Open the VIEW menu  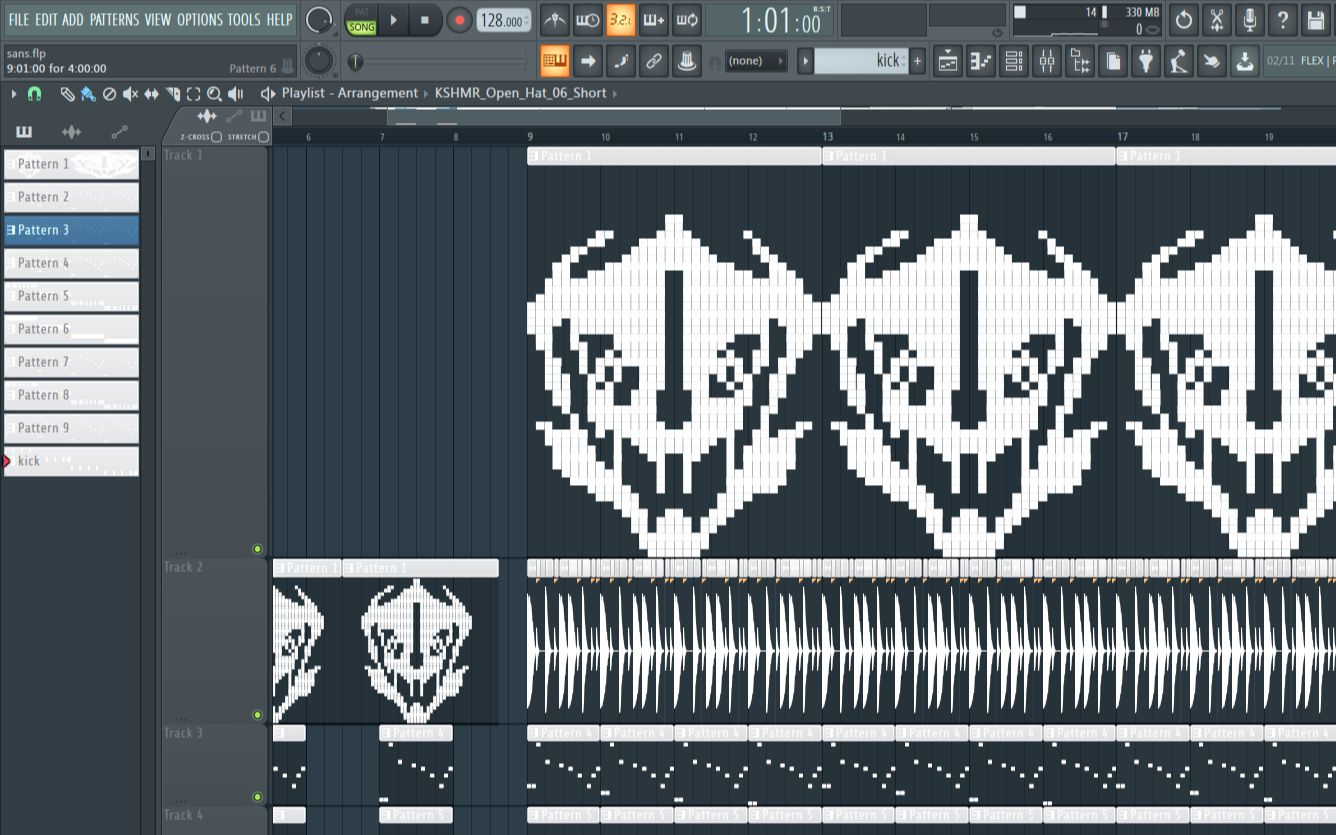coord(158,19)
